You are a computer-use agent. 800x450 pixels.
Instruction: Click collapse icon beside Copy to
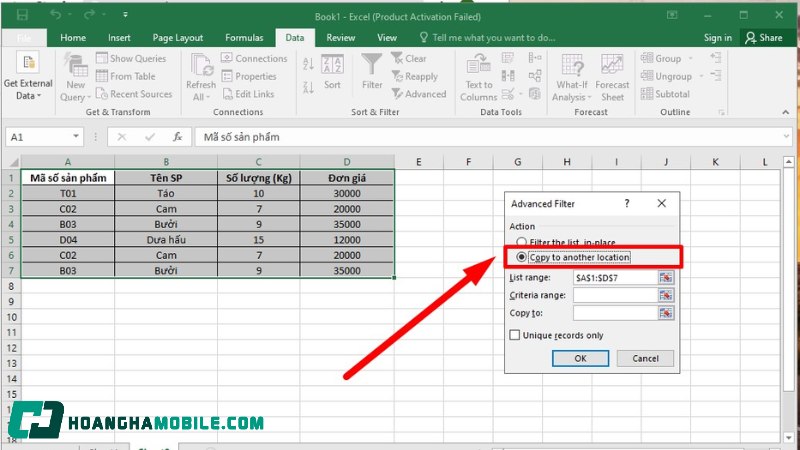coord(666,313)
